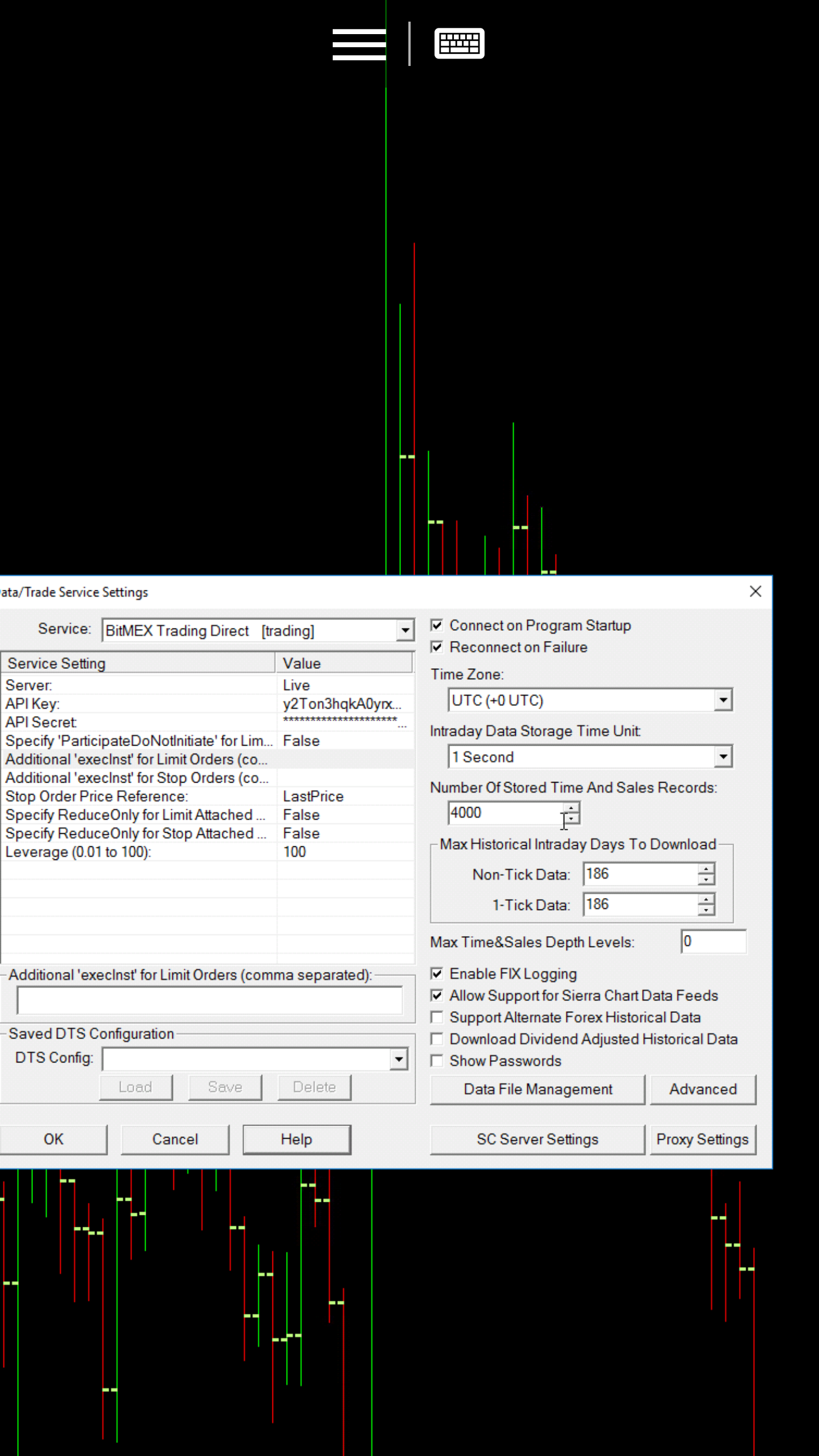Click the Save DTS config button
The image size is (819, 1456).
[225, 1087]
